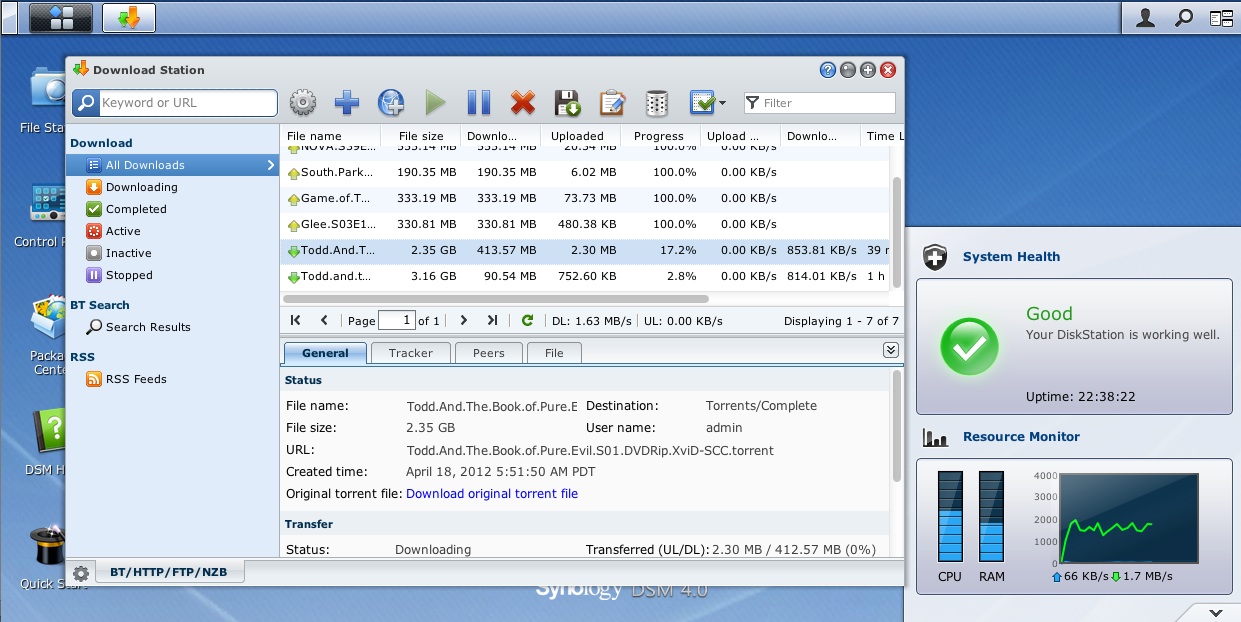Click the floppy disk save destination icon
Image resolution: width=1241 pixels, height=622 pixels.
[567, 102]
